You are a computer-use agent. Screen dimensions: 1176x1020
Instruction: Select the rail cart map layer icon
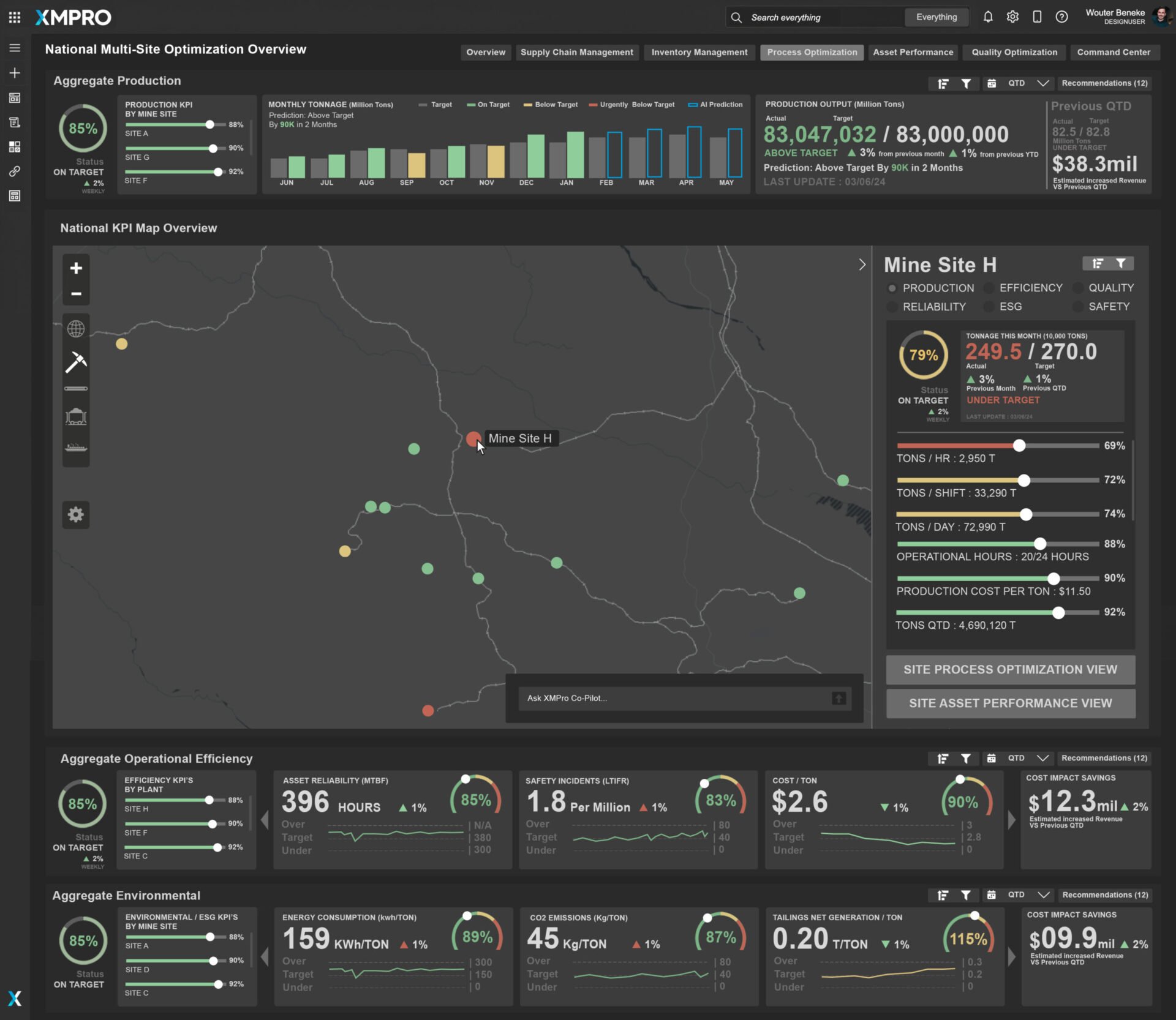coord(76,417)
